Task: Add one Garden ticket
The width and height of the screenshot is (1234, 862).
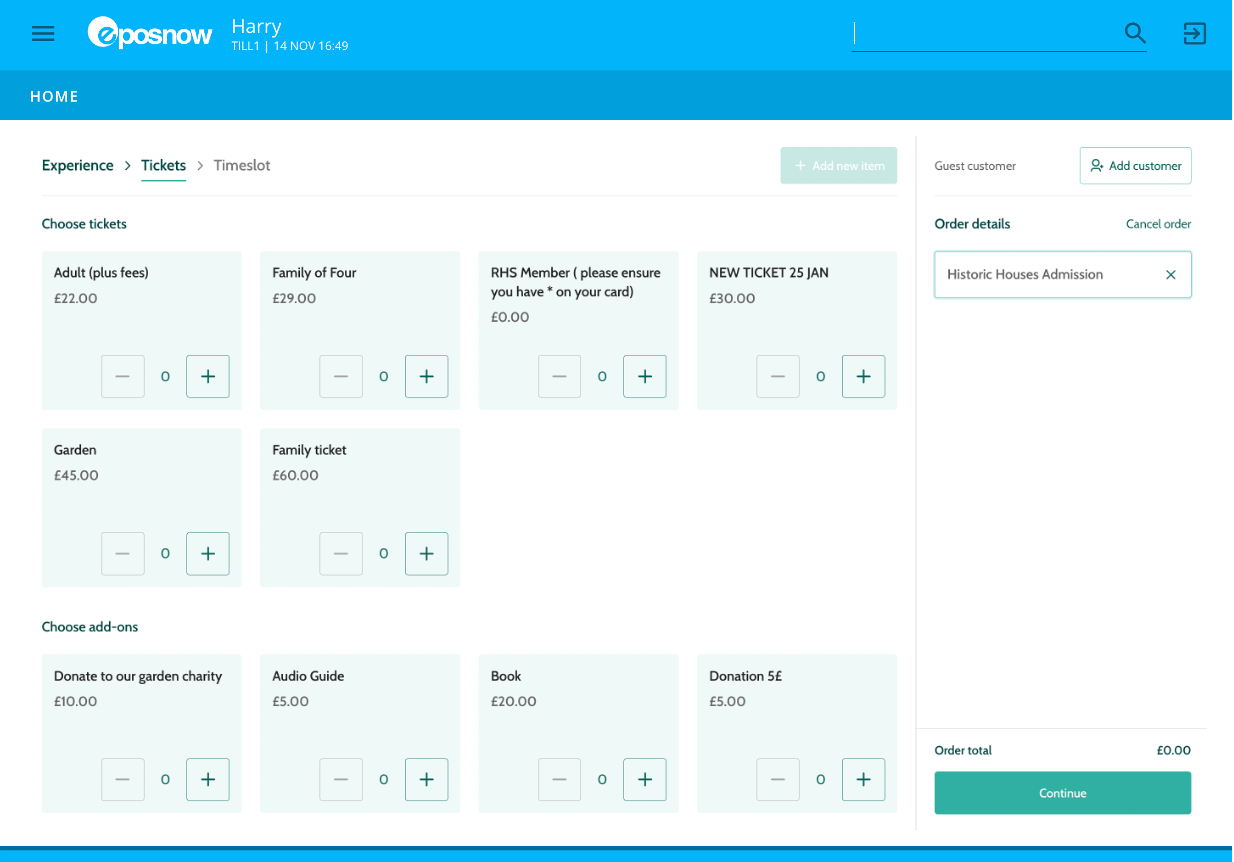Action: (x=208, y=554)
